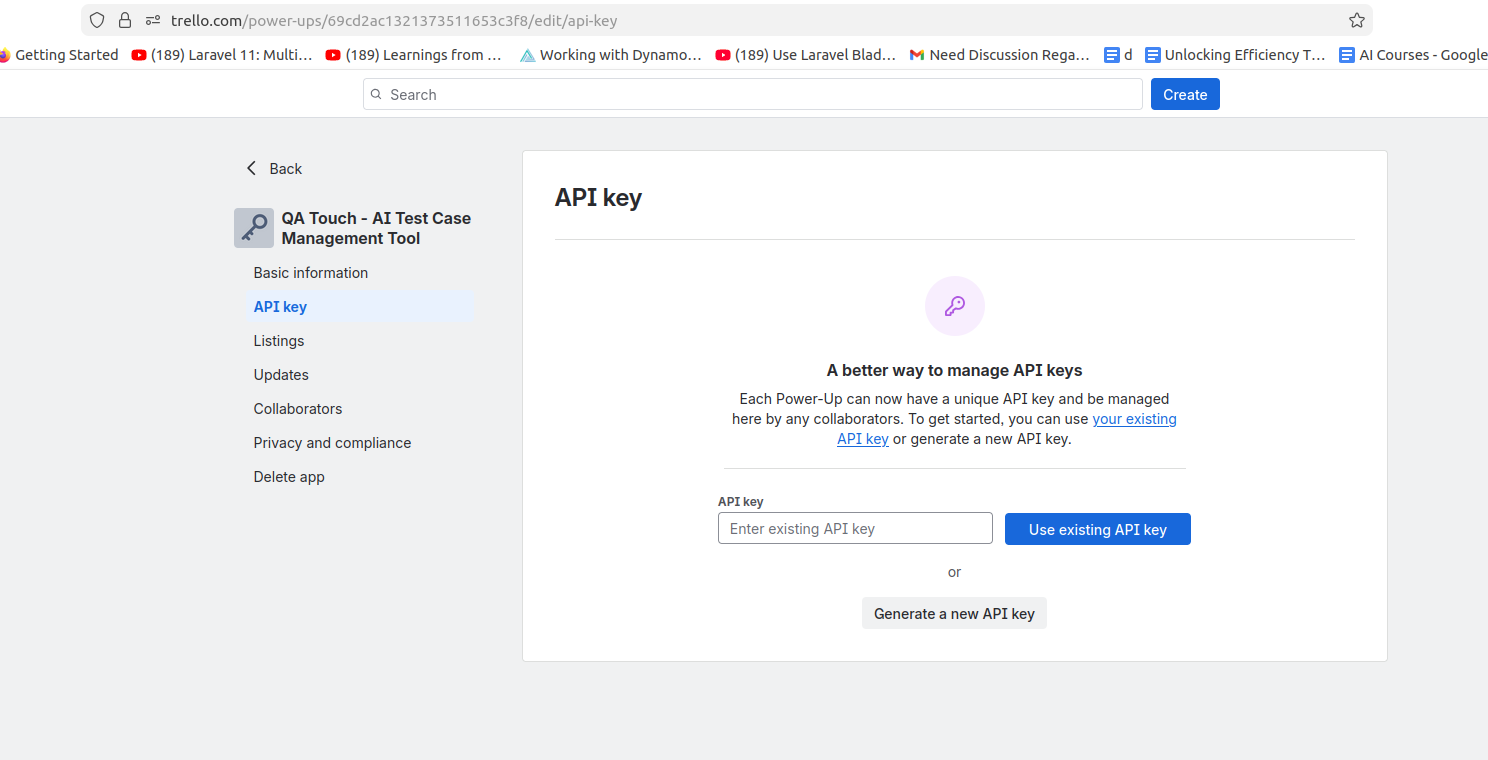Click the search magnifier icon
The height and width of the screenshot is (760, 1488).
tap(376, 95)
